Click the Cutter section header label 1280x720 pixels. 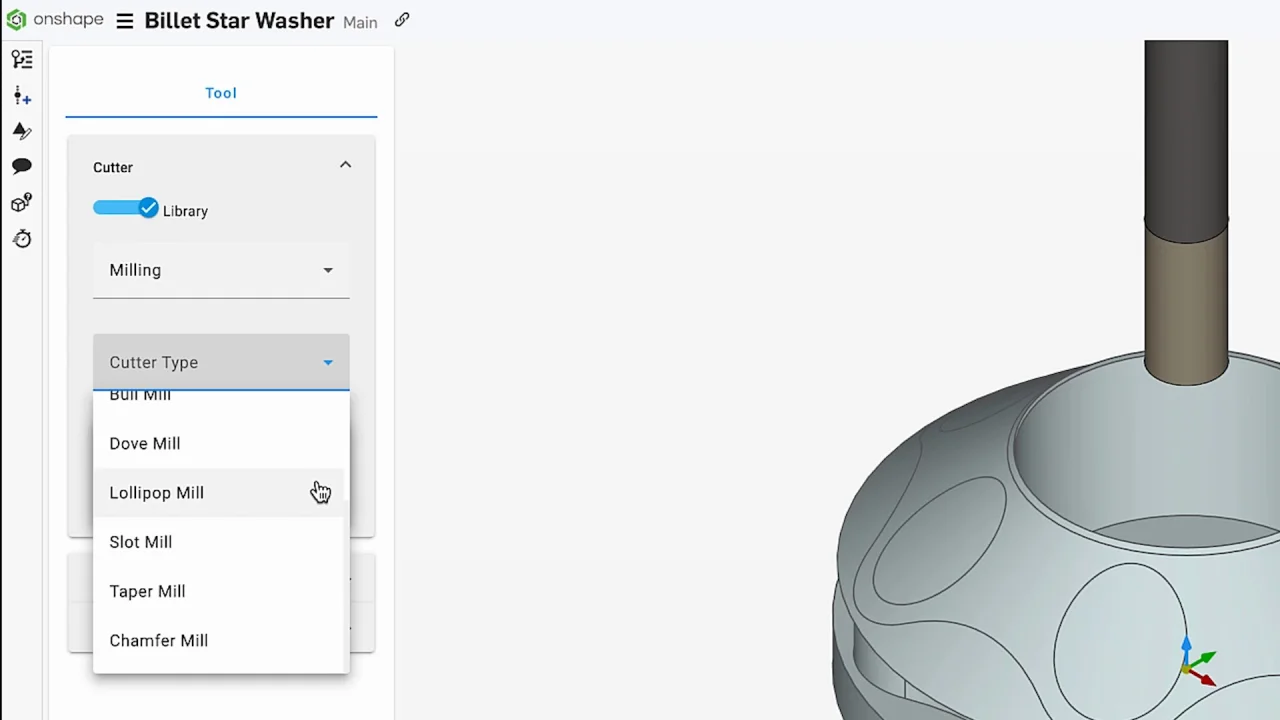113,167
